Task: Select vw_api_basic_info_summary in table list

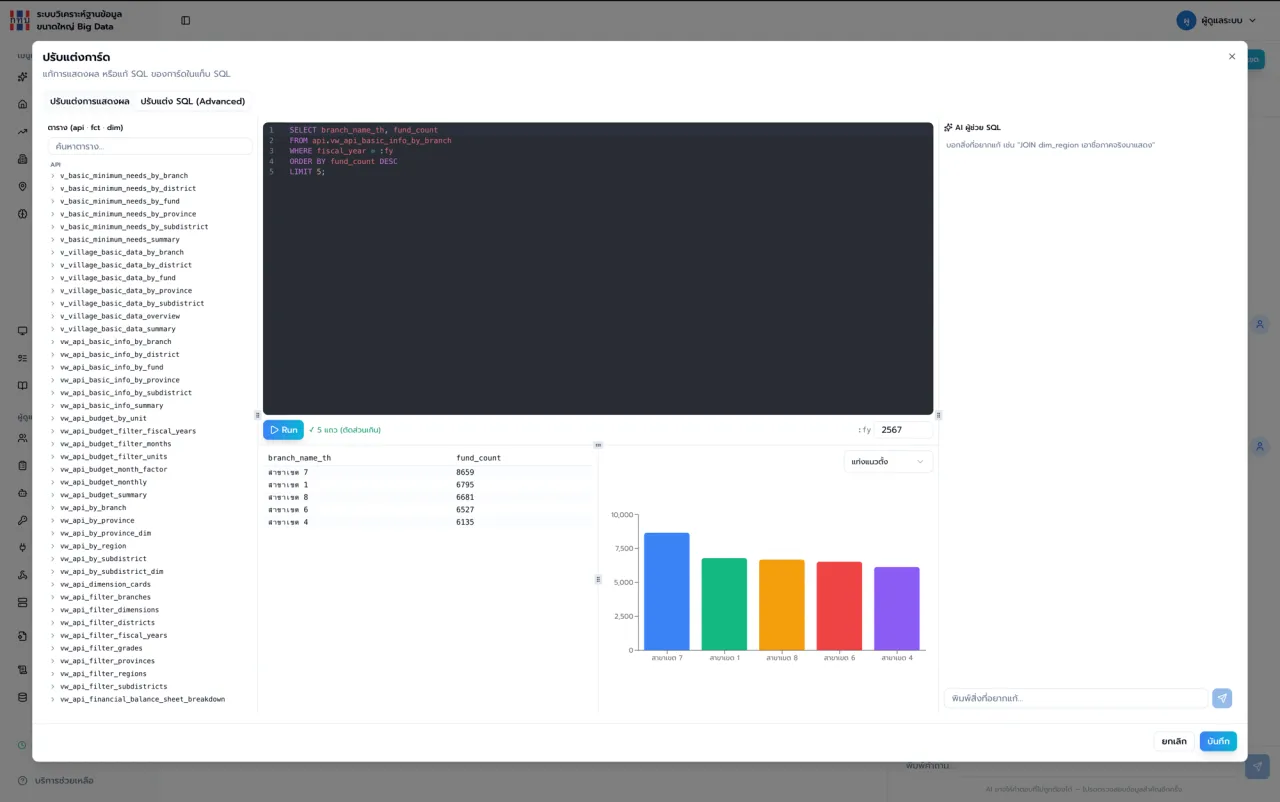Action: pos(111,406)
